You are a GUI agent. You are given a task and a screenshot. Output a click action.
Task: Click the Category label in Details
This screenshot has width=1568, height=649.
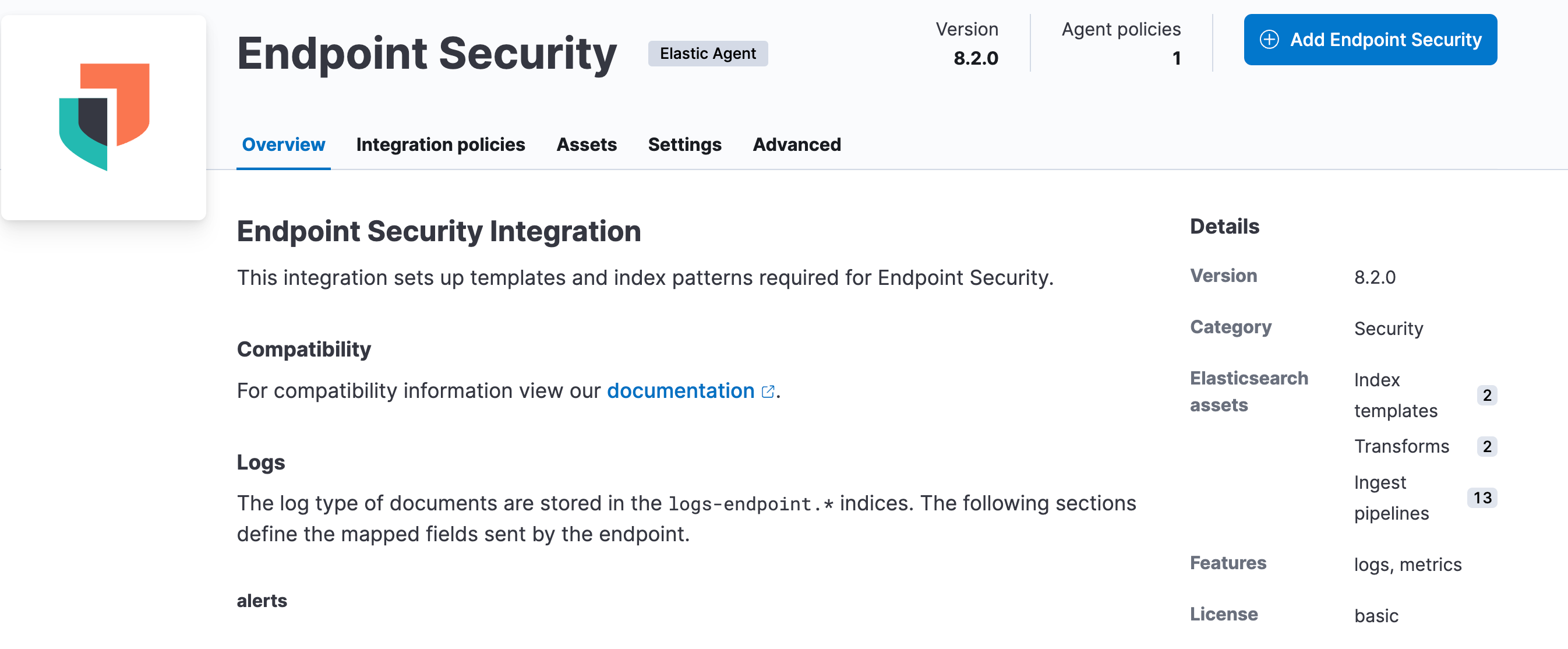[x=1231, y=327]
